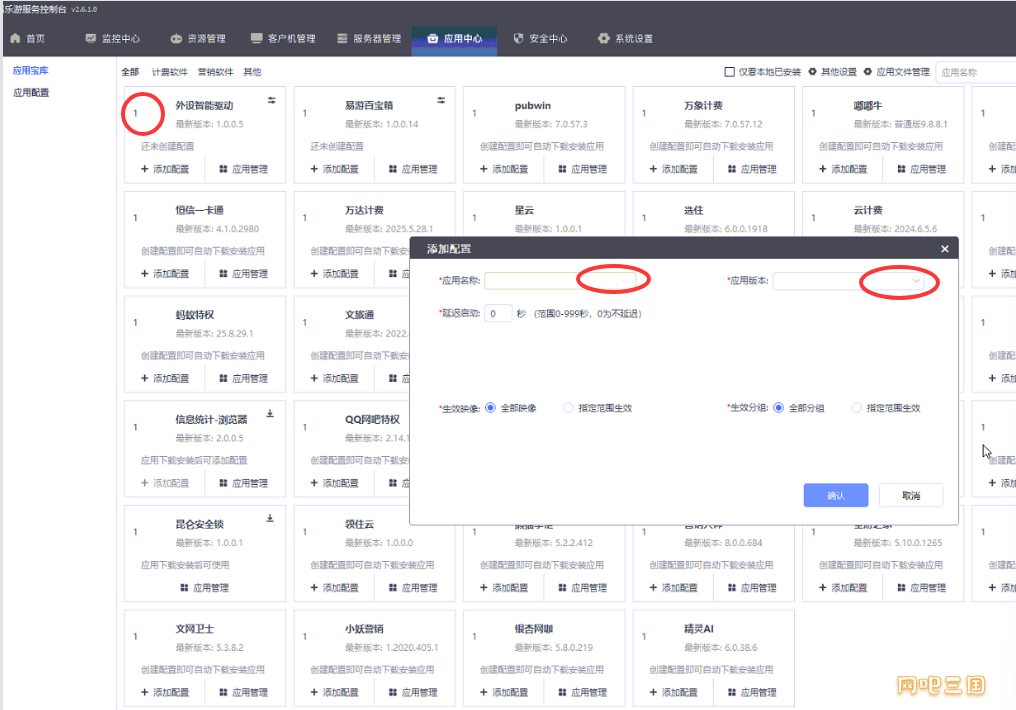
Task: Click the 万达计费 card title
Action: 364,210
